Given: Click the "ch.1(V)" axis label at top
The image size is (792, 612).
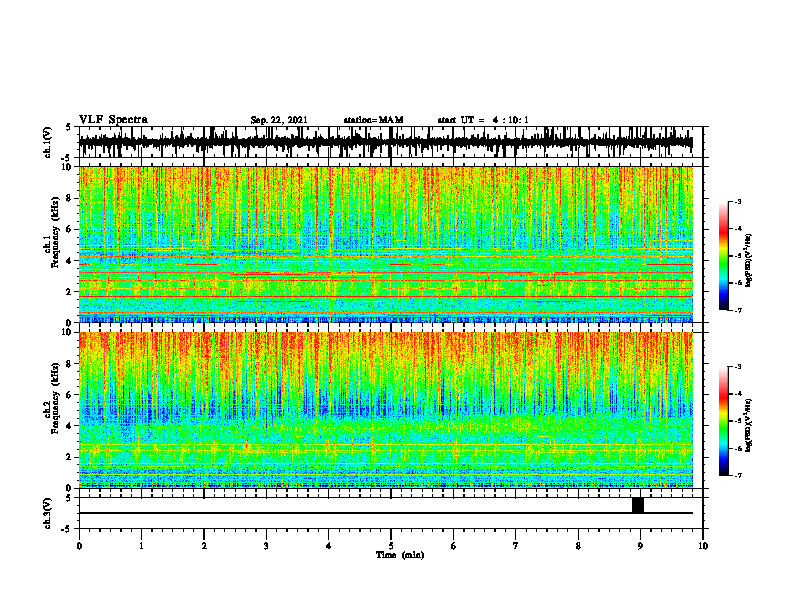Looking at the screenshot, I should pyautogui.click(x=48, y=142).
